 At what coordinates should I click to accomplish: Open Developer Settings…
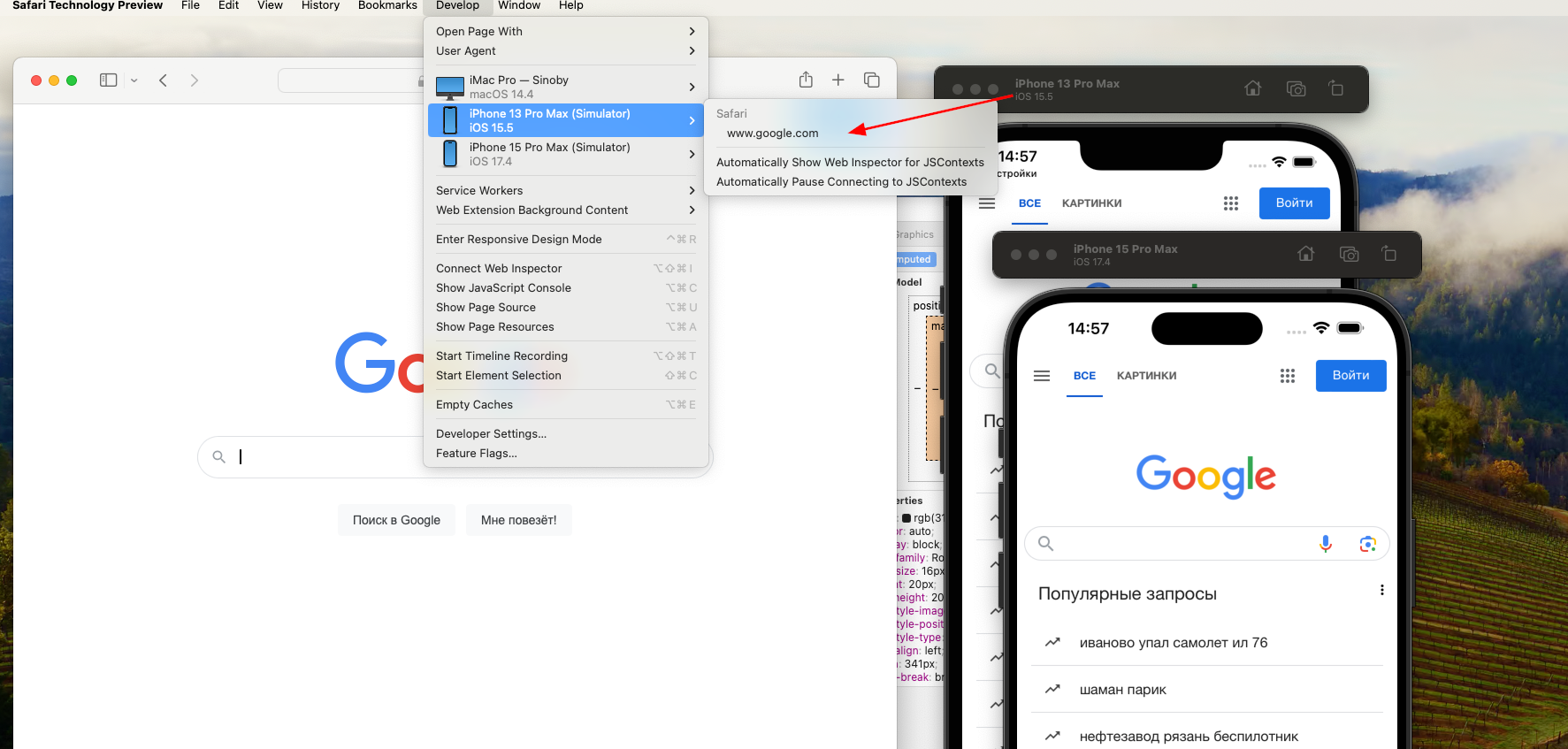click(x=566, y=433)
